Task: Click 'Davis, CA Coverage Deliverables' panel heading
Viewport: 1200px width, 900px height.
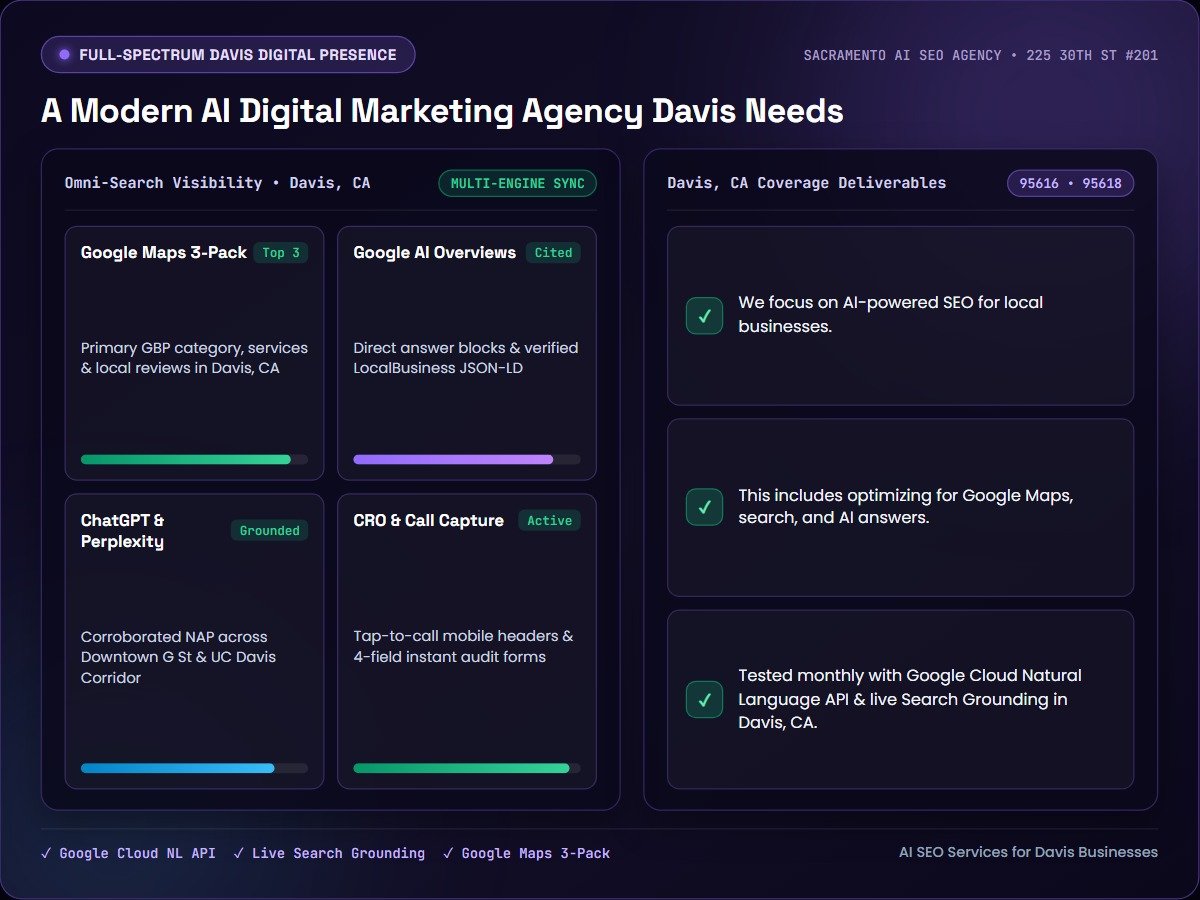Action: (x=806, y=183)
